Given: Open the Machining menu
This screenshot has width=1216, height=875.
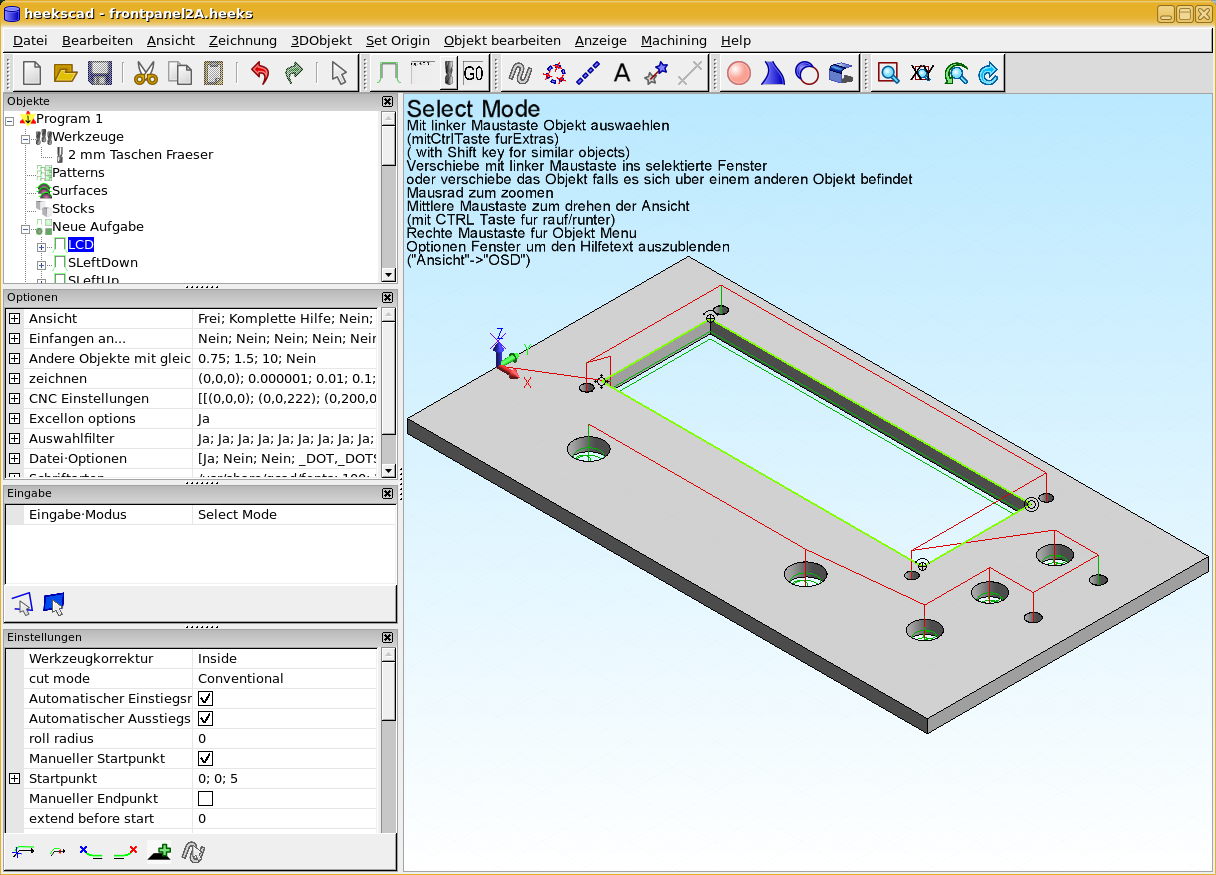Looking at the screenshot, I should [673, 41].
